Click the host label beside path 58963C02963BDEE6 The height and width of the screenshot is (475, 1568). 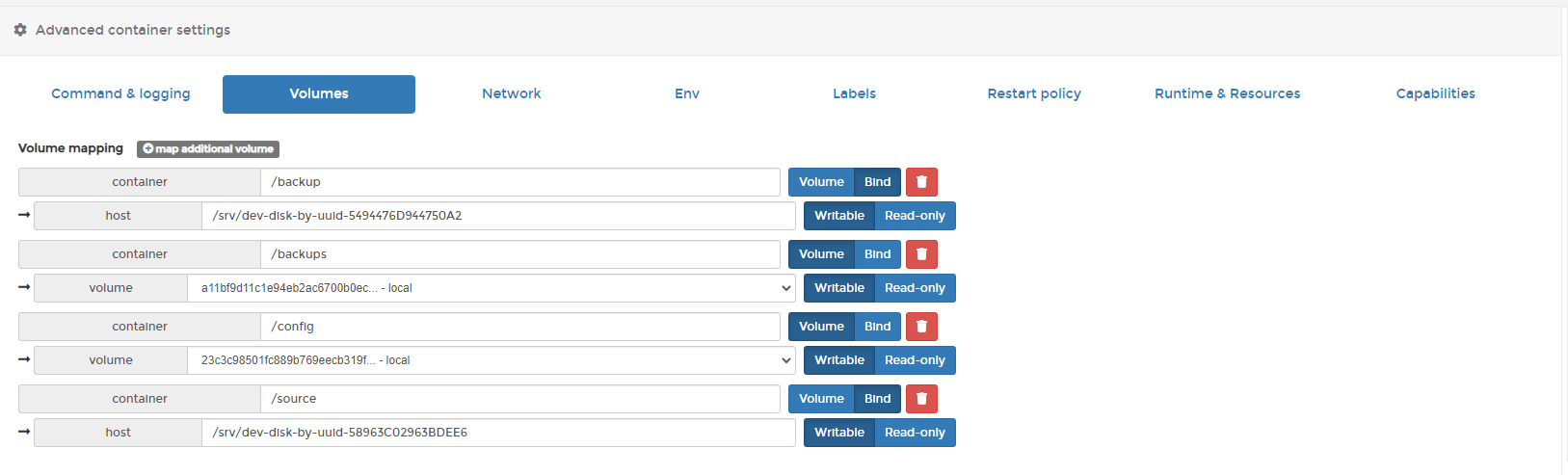coord(118,433)
